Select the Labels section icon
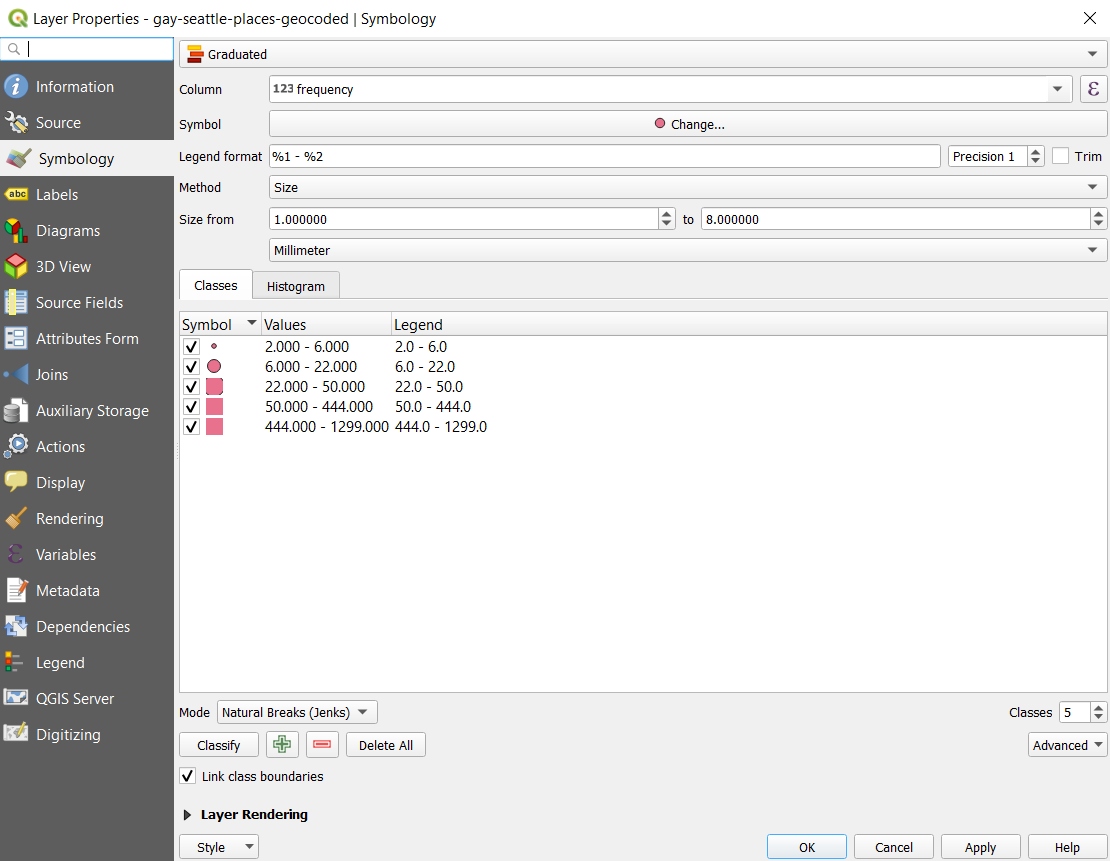1110x861 pixels. tap(16, 195)
